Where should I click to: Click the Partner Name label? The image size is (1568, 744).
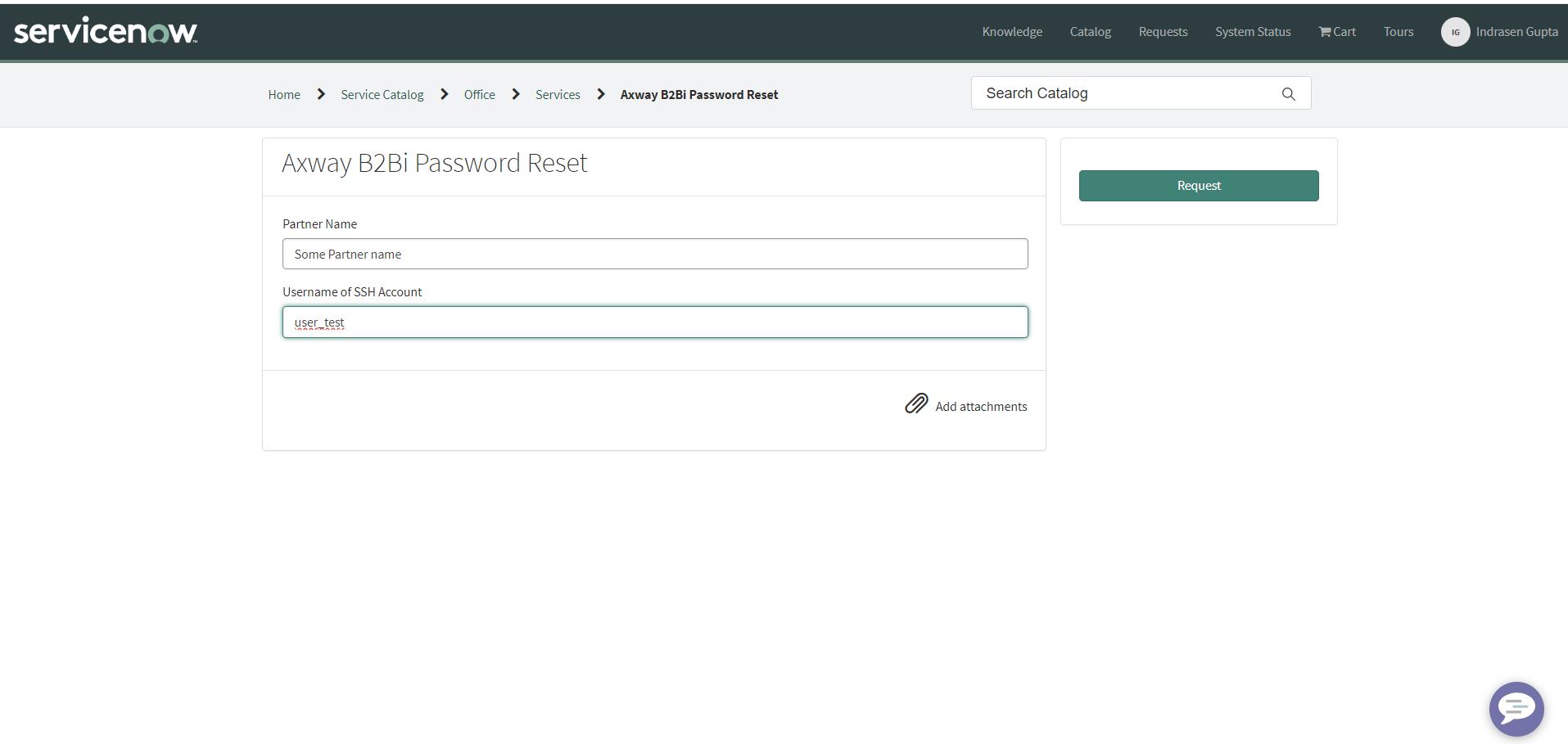click(x=319, y=224)
